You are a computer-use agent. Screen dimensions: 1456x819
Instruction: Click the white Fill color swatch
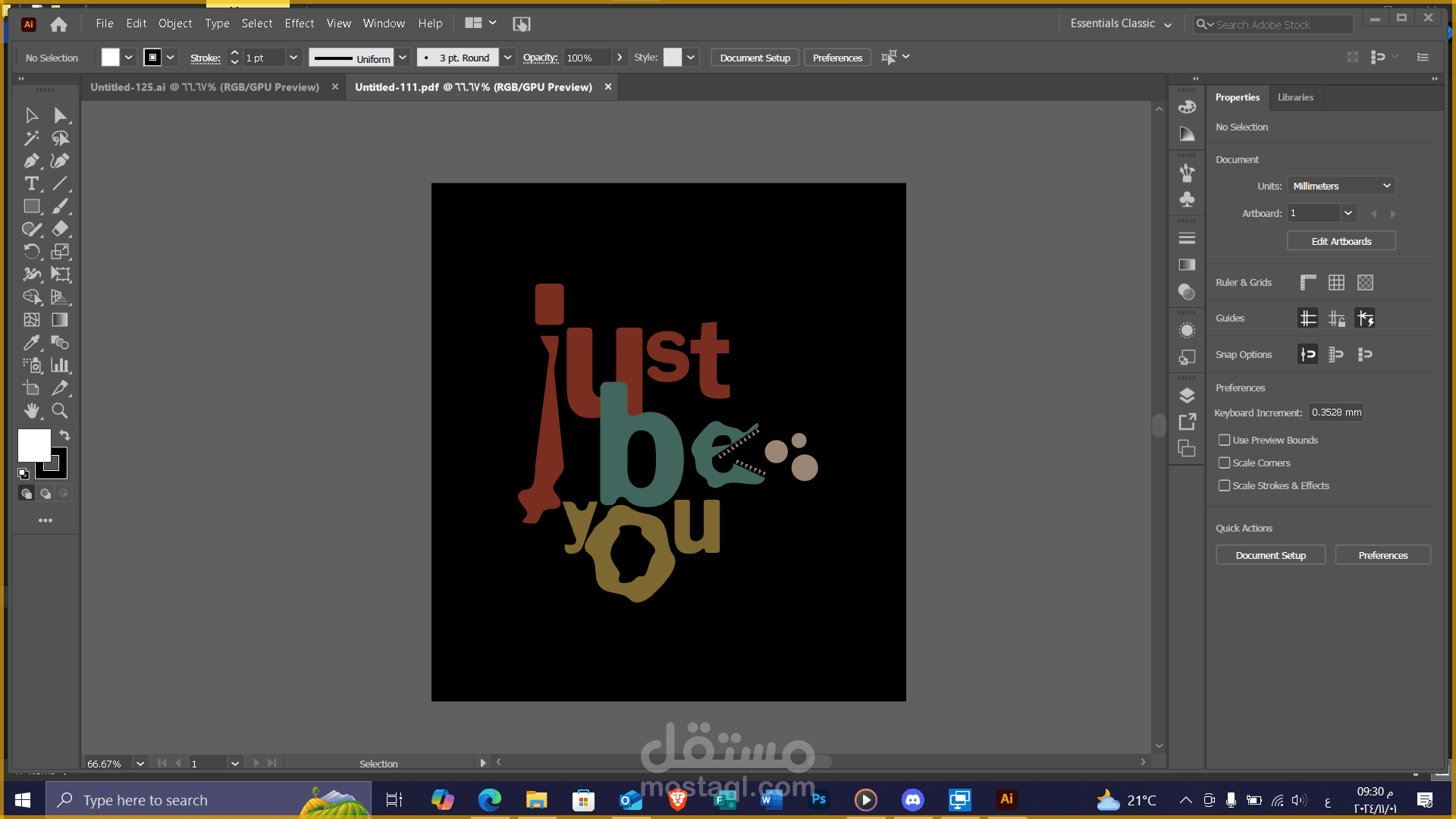tap(34, 445)
